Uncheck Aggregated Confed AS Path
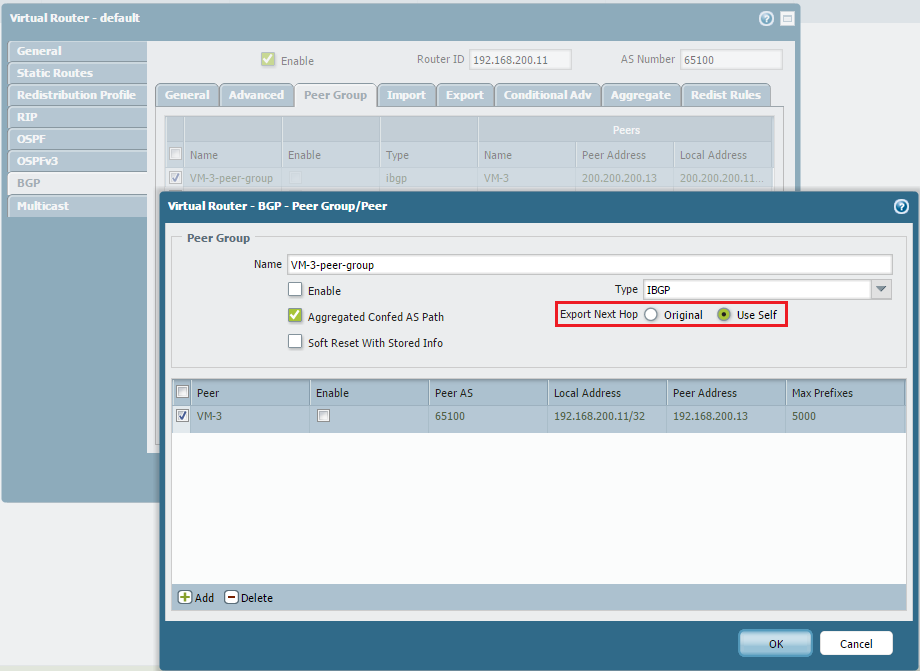The height and width of the screenshot is (671, 920). tap(295, 316)
